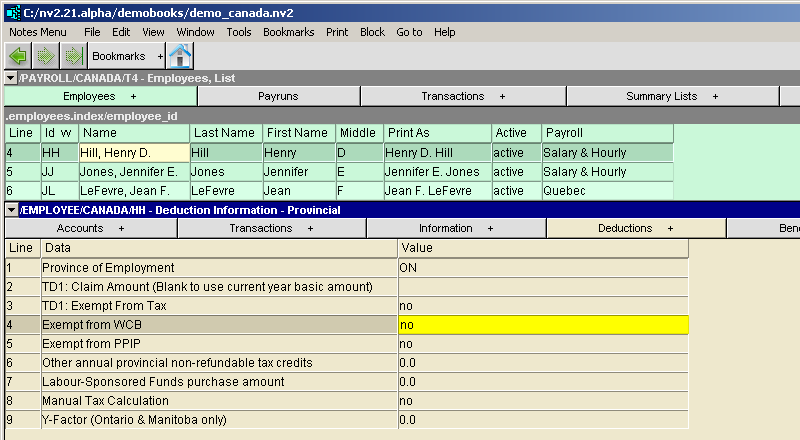Image resolution: width=800 pixels, height=440 pixels.
Task: Collapse the Employees List panel
Action: coord(11,78)
